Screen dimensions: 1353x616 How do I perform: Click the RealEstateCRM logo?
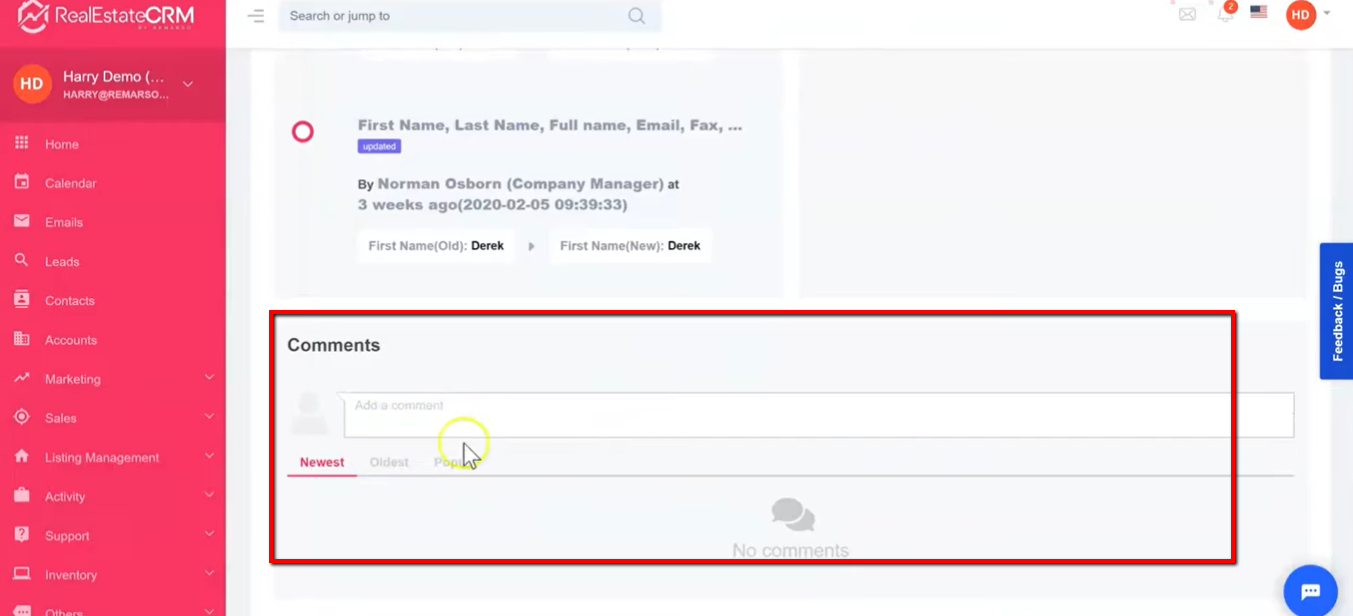[106, 16]
